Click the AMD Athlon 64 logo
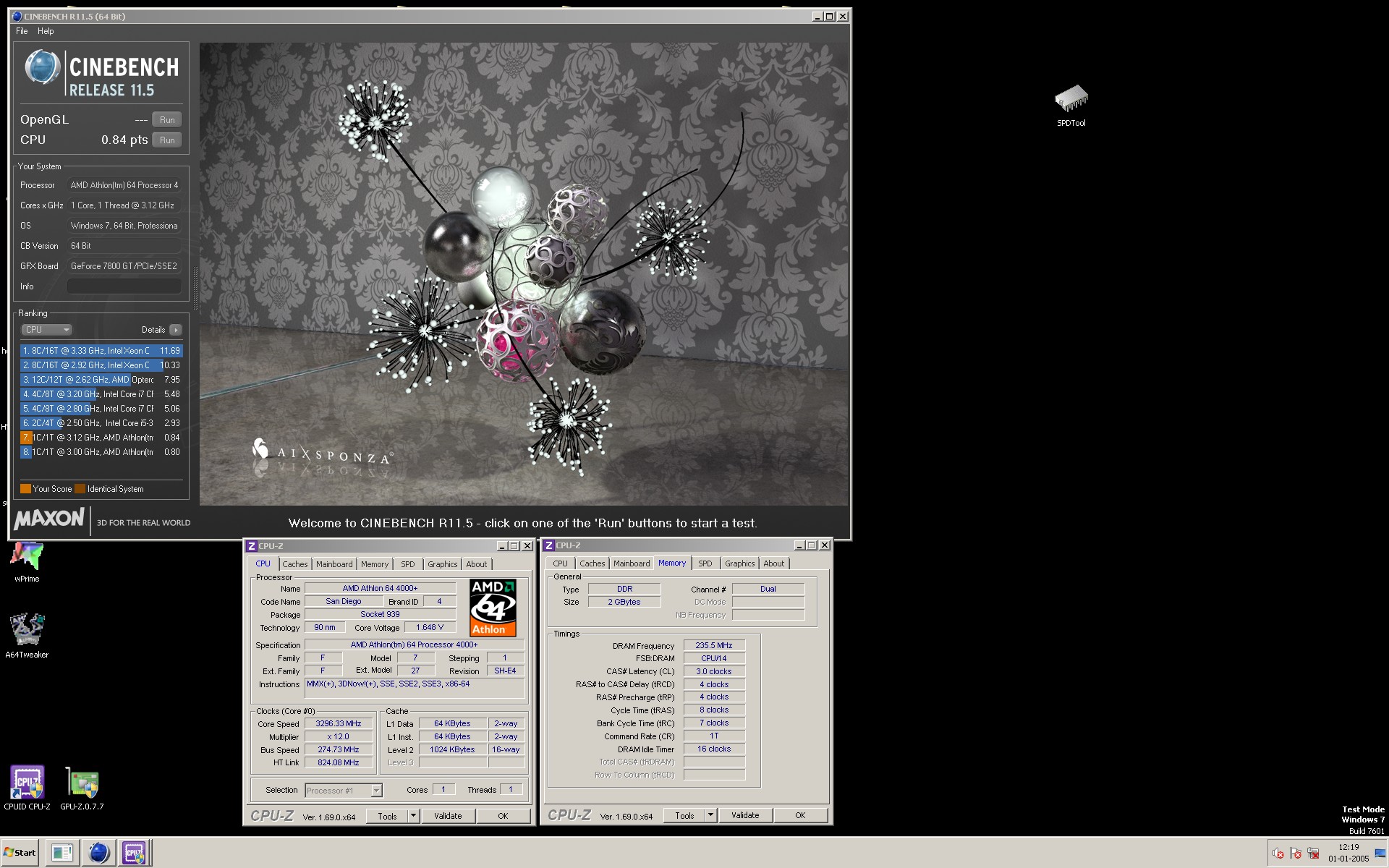This screenshot has height=868, width=1389. [493, 608]
